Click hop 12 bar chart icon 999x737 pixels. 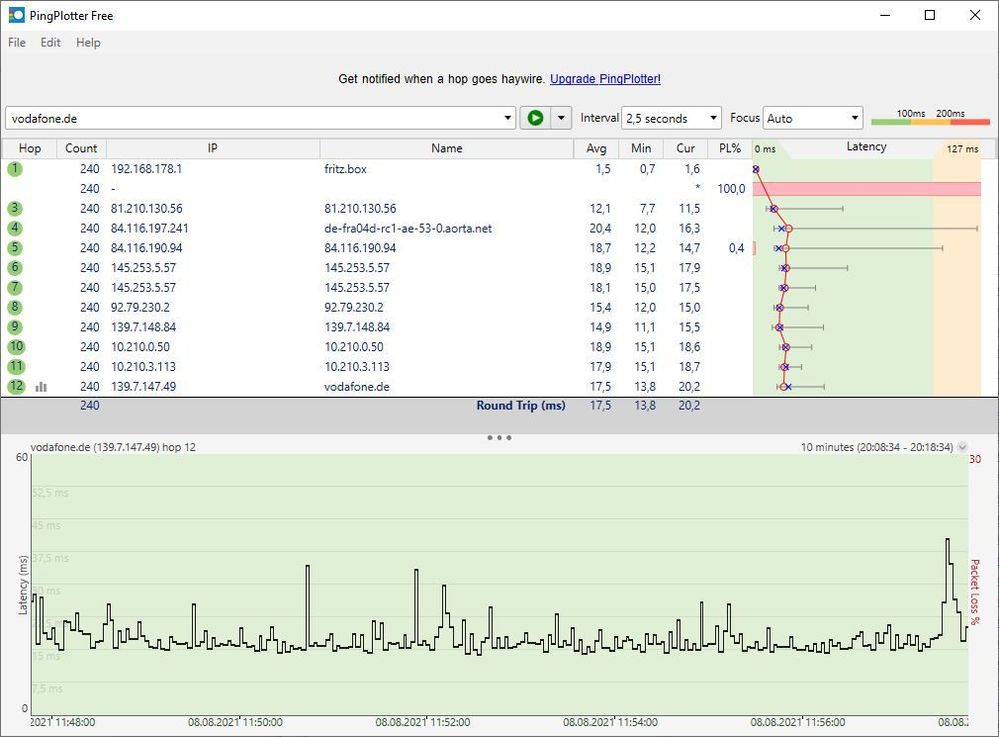coord(41,387)
